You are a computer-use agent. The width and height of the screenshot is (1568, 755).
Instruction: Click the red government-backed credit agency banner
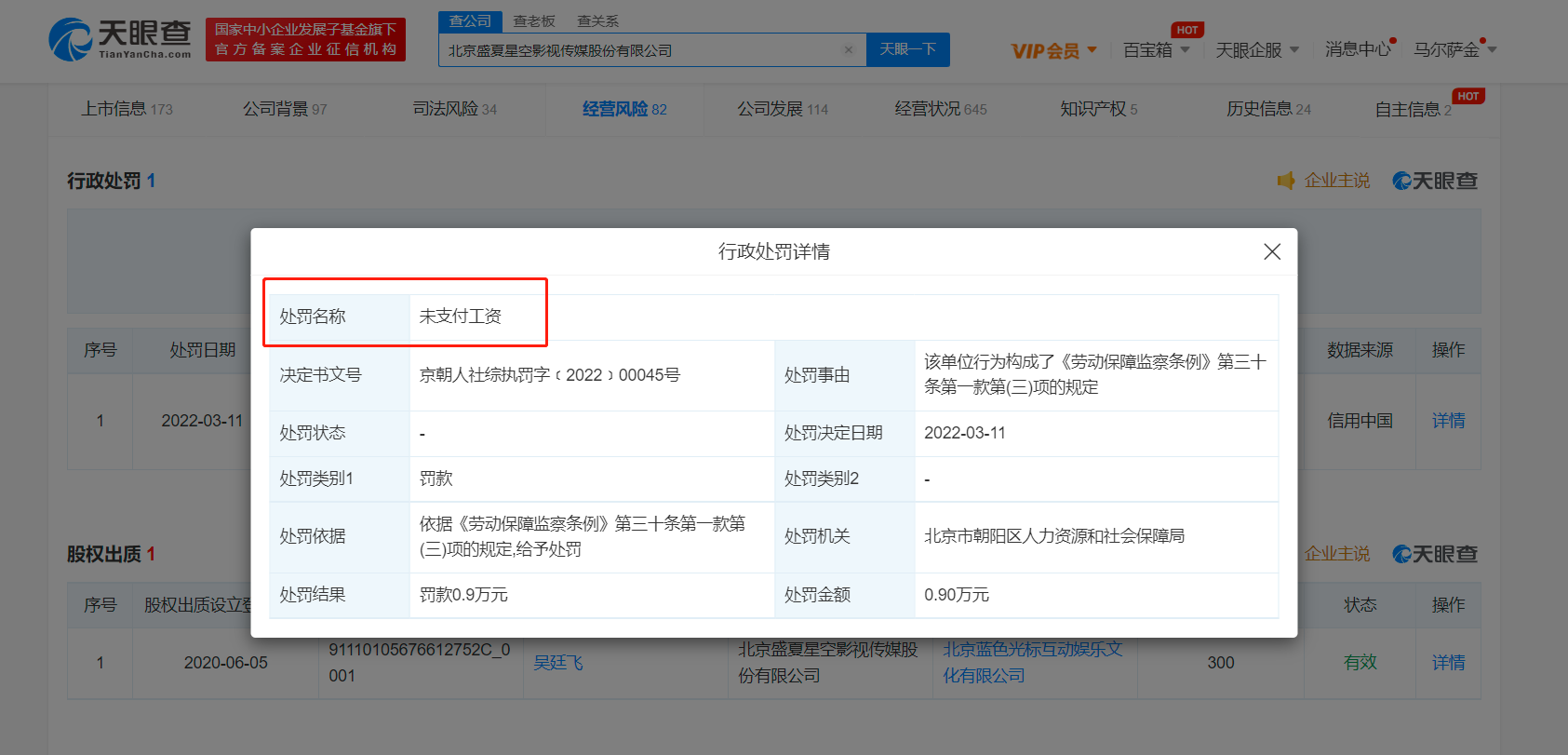tap(305, 40)
